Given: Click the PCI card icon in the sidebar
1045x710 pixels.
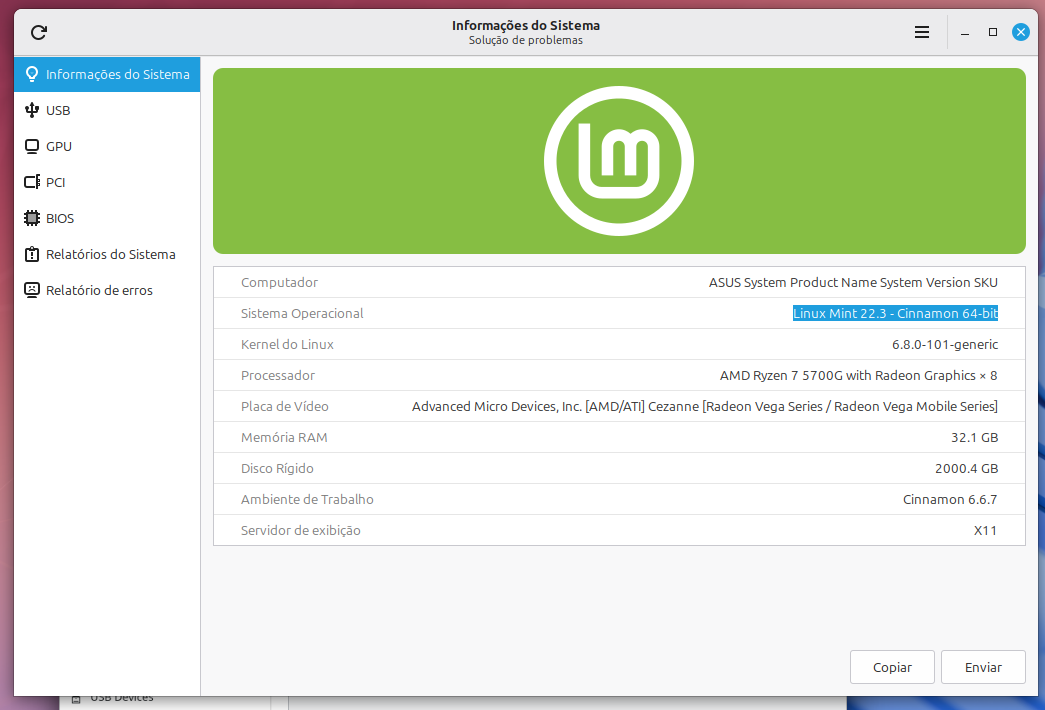Looking at the screenshot, I should pos(32,182).
